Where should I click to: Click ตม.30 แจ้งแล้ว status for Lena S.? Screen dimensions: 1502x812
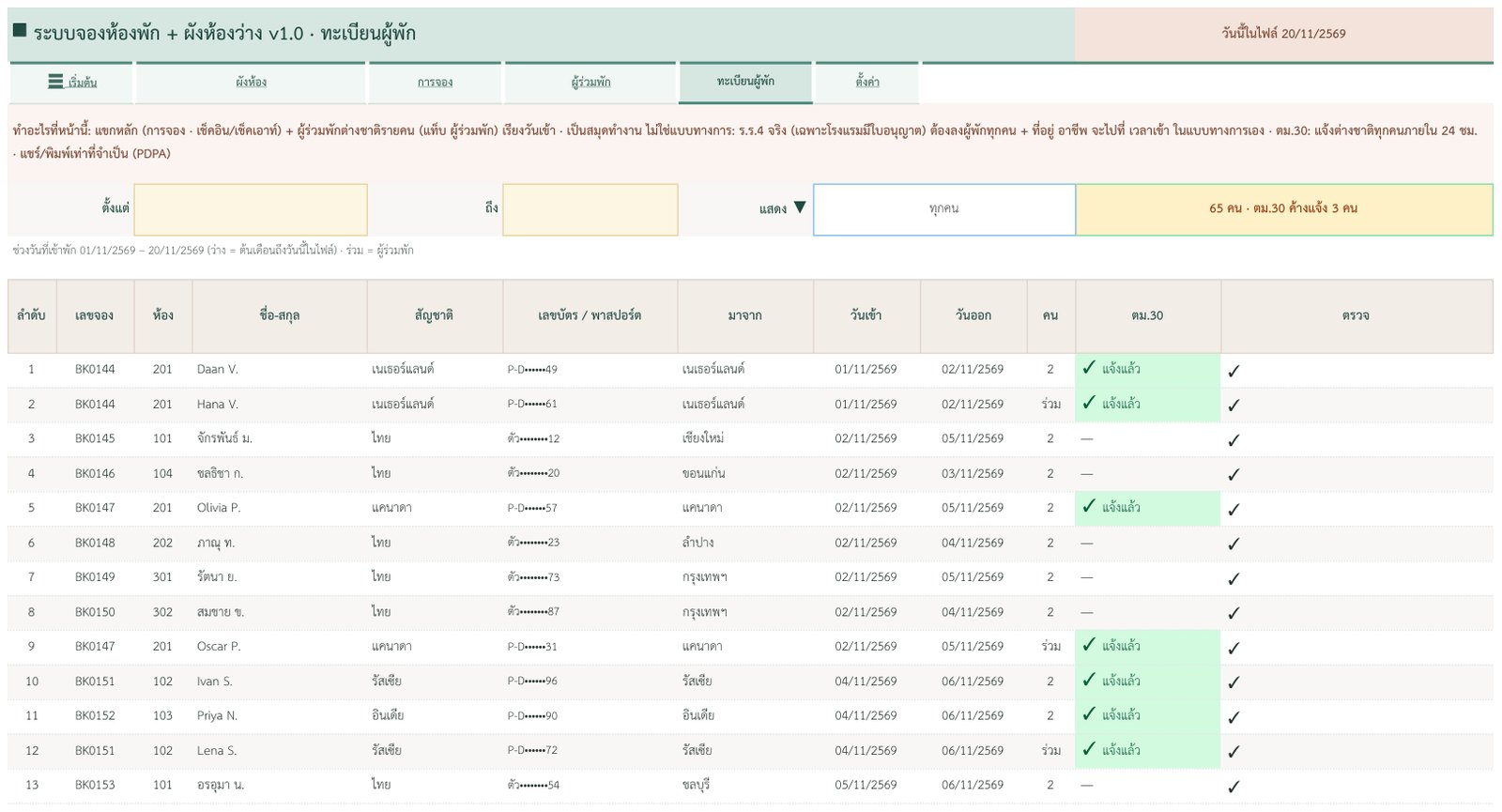pos(1148,750)
